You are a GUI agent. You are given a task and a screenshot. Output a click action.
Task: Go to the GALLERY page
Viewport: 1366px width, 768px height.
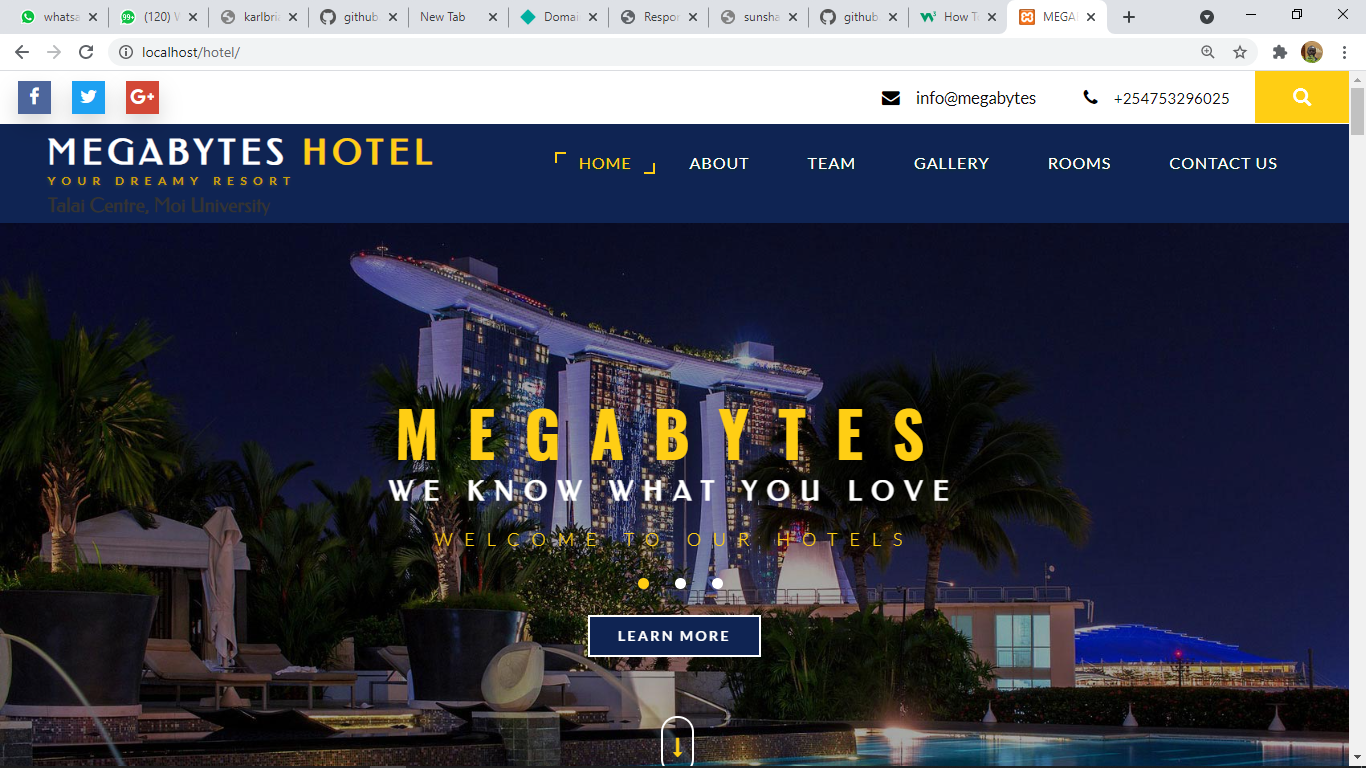(x=951, y=163)
